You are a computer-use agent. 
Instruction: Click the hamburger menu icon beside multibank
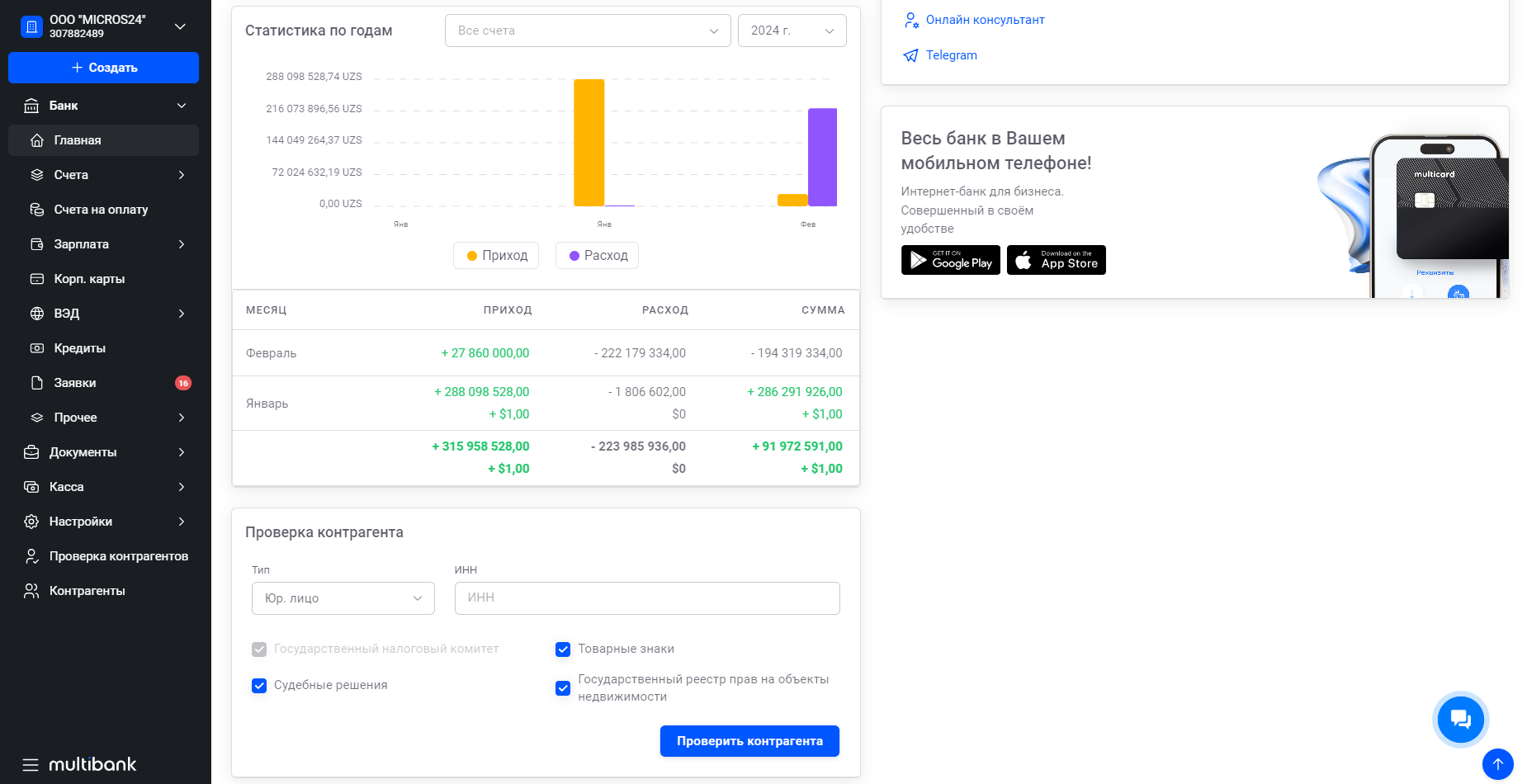click(31, 764)
